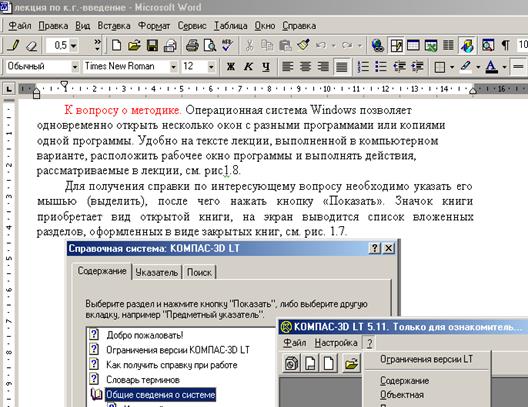Open Настройка menu in KOMPAS window

click(336, 343)
